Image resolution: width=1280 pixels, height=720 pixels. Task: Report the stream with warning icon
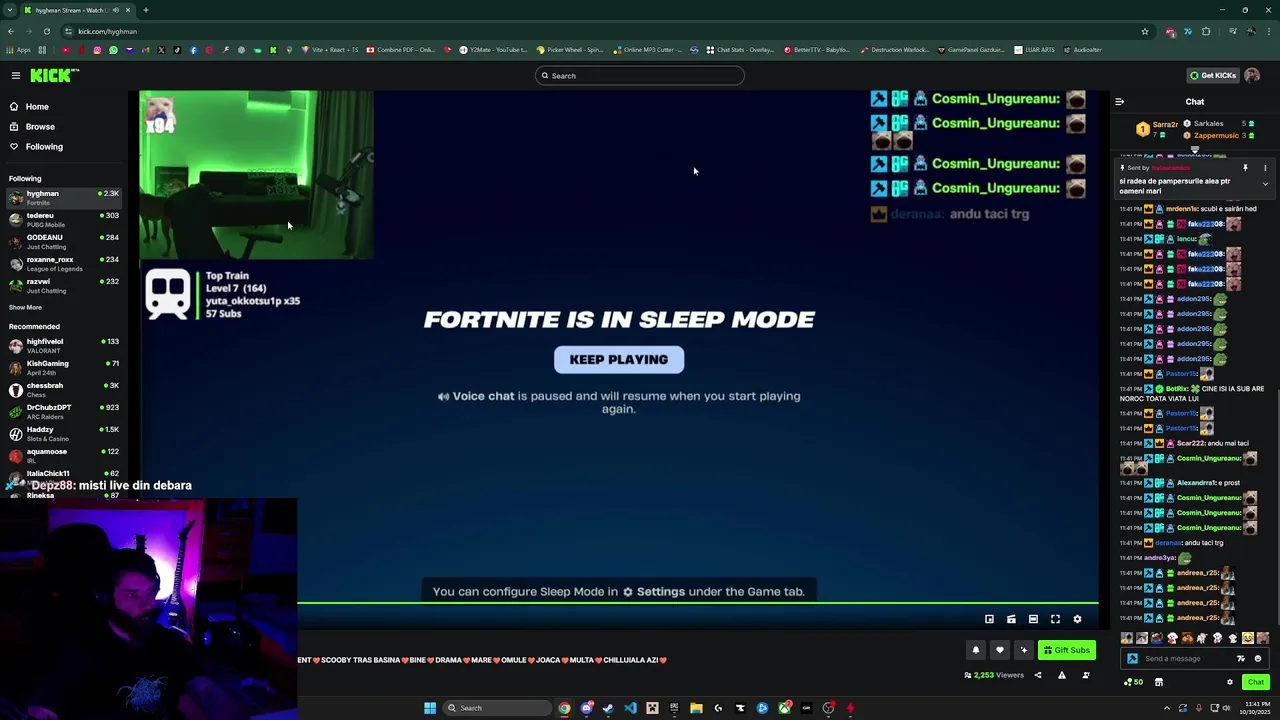pos(1061,675)
